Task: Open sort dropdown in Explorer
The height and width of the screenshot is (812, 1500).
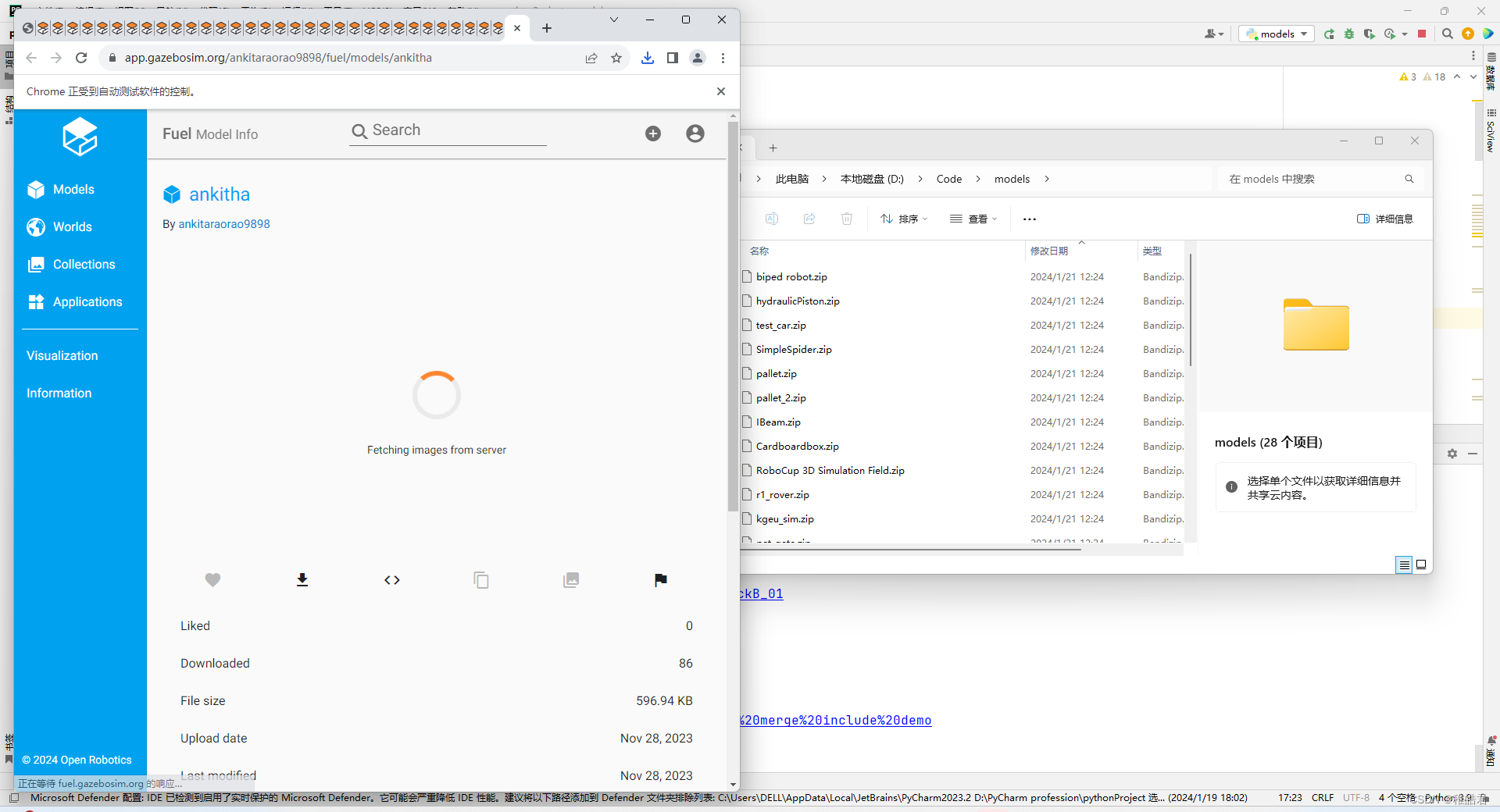Action: [904, 219]
